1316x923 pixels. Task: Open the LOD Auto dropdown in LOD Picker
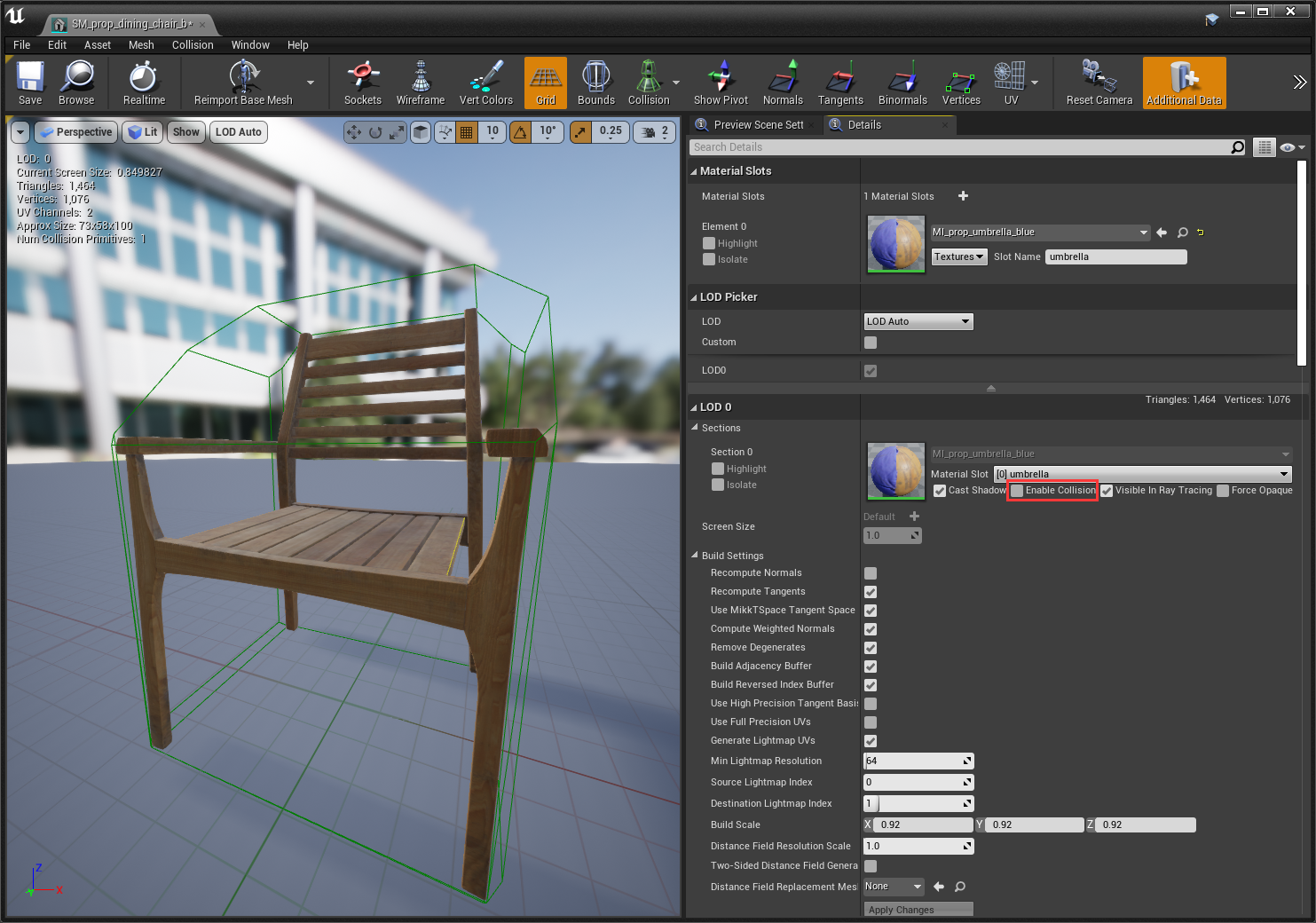(x=918, y=321)
